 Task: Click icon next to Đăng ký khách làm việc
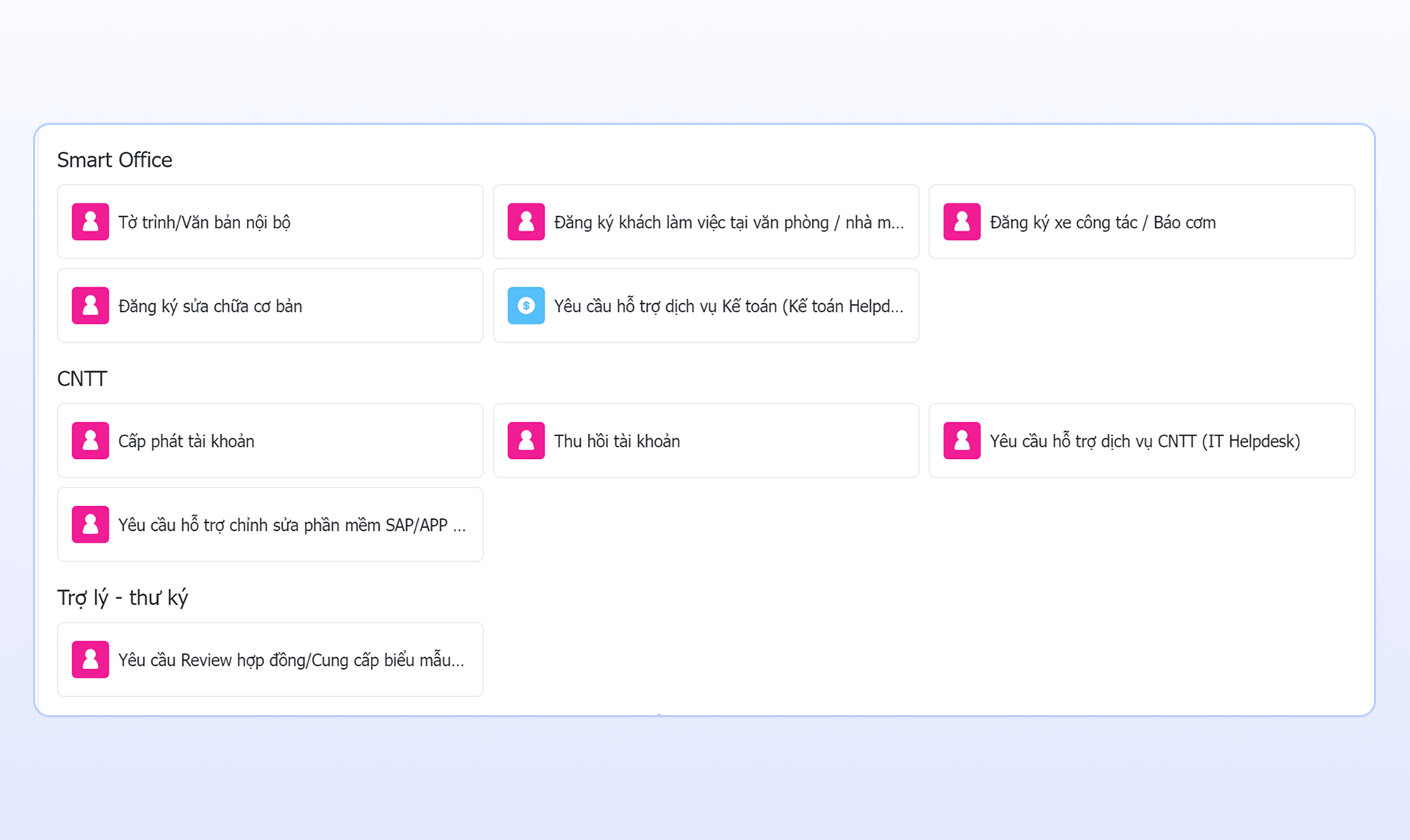[526, 222]
